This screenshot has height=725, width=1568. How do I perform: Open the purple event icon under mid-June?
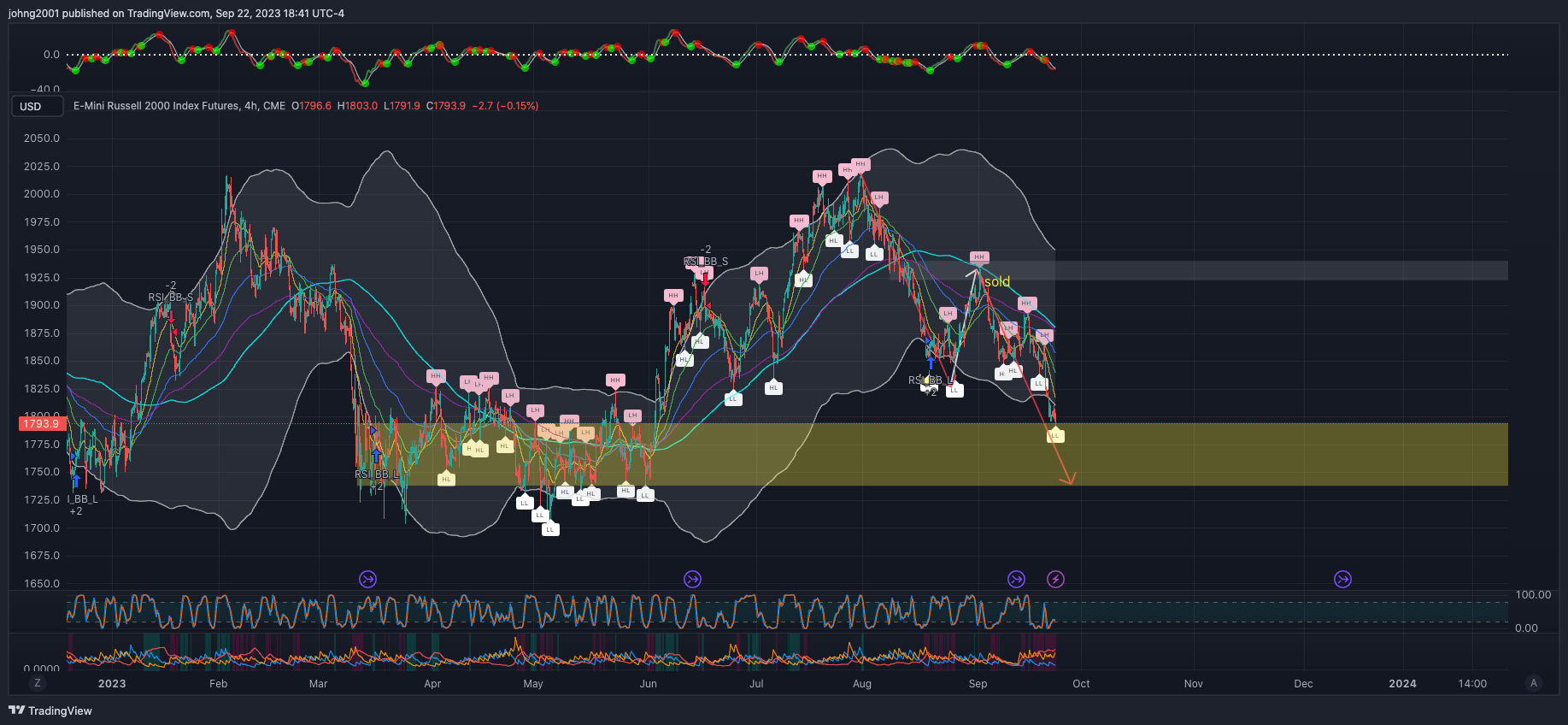pos(692,580)
